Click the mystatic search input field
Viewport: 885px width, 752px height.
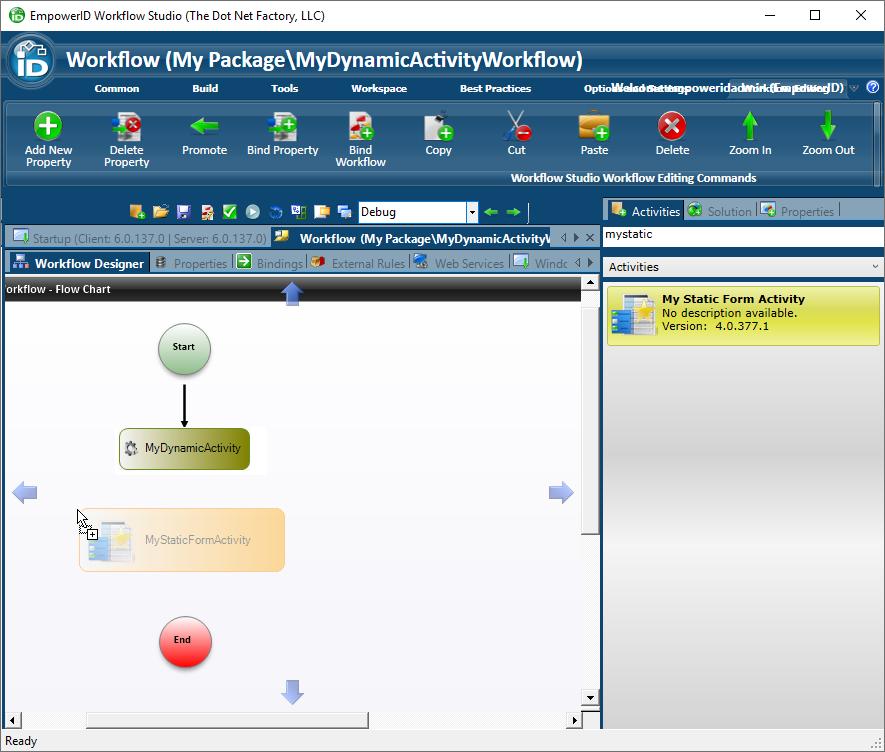742,237
